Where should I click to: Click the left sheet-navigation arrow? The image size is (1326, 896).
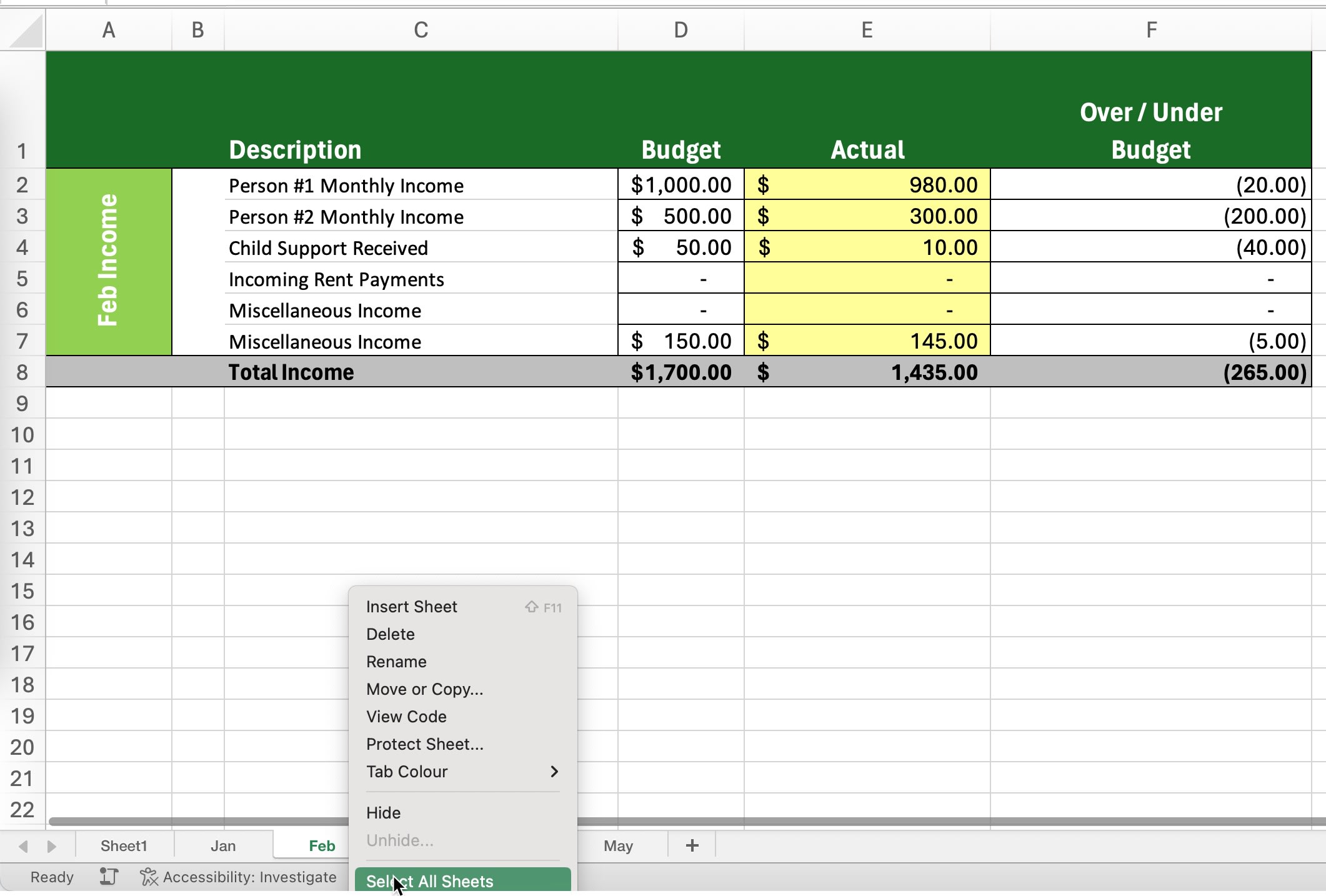pos(22,845)
